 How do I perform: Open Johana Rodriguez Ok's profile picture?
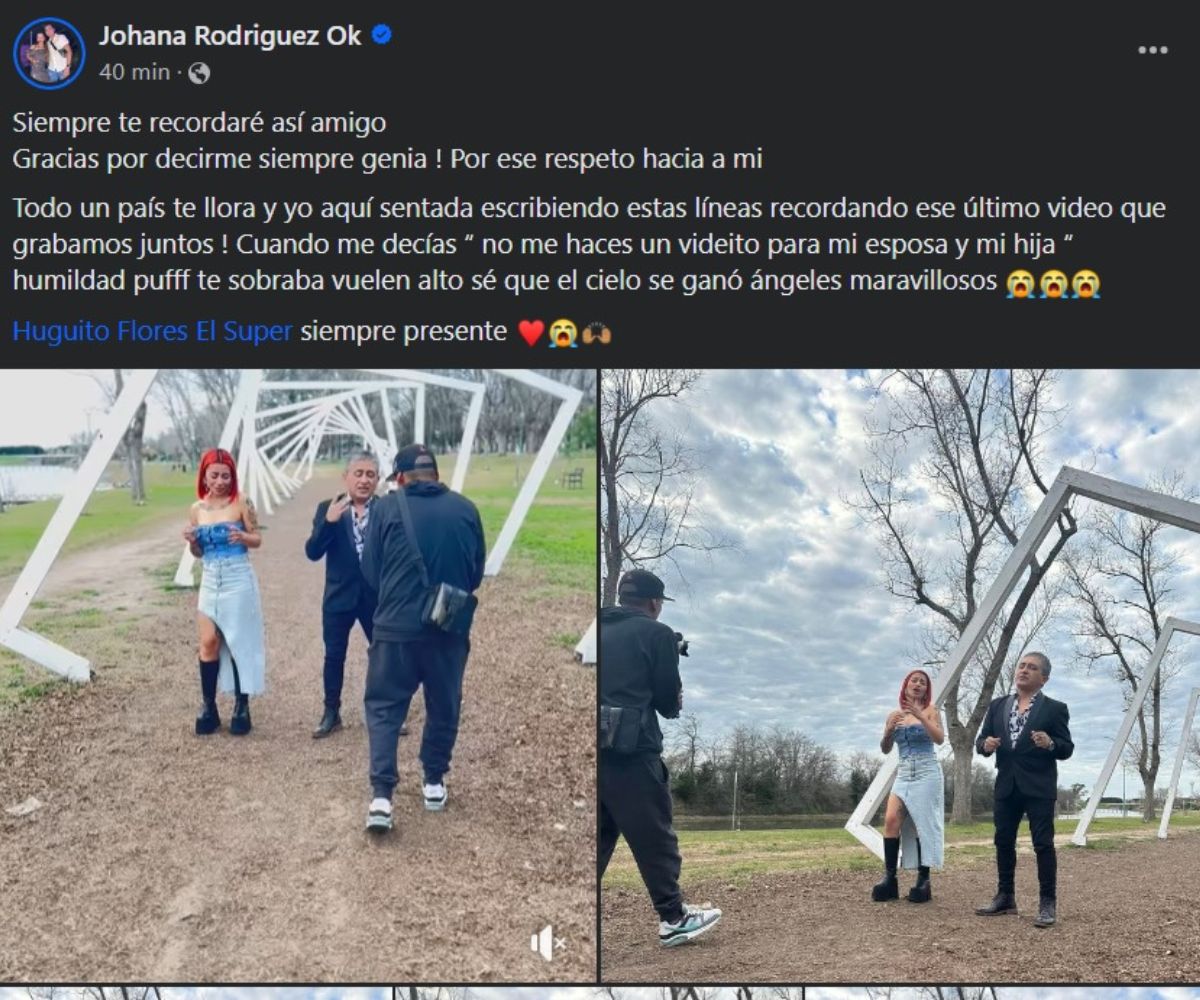click(x=49, y=53)
